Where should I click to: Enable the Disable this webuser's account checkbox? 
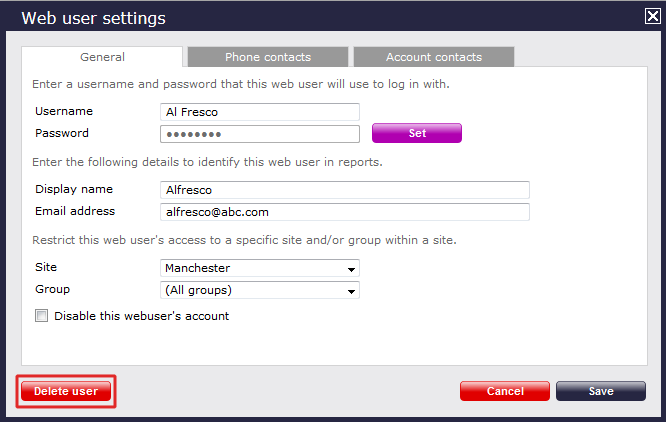point(42,316)
